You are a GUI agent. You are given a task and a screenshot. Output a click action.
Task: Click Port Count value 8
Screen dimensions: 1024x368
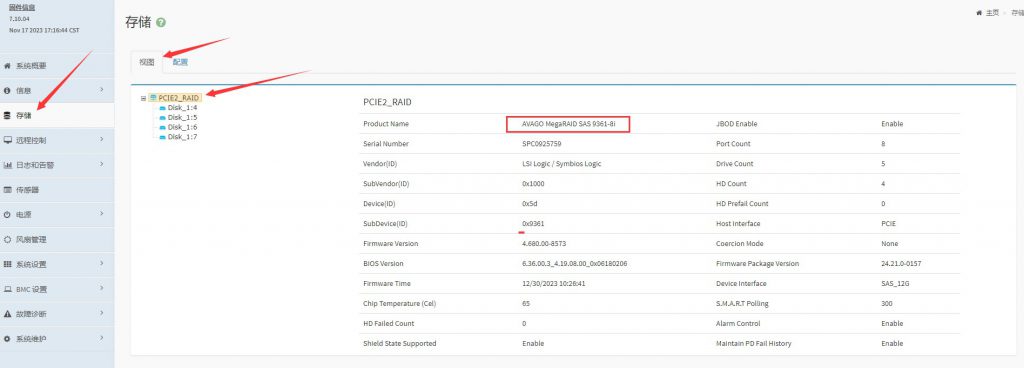[x=883, y=144]
